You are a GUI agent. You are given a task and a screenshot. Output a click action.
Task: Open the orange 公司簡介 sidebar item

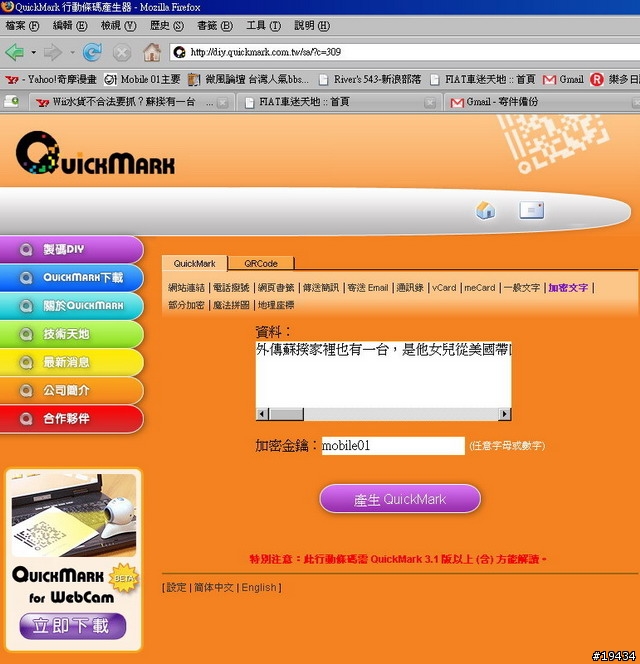pos(71,390)
